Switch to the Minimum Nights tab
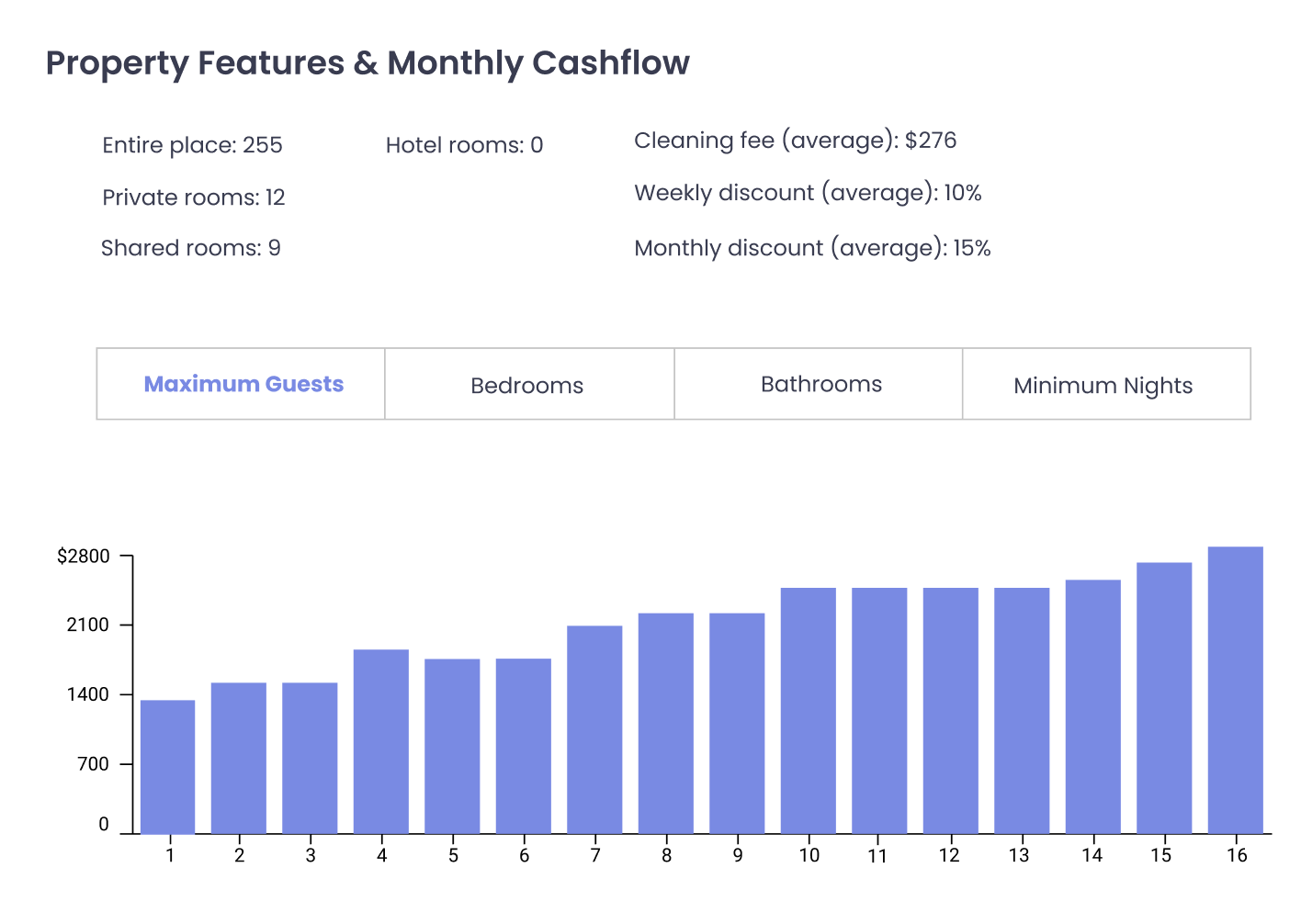The width and height of the screenshot is (1301, 924). tap(1106, 384)
